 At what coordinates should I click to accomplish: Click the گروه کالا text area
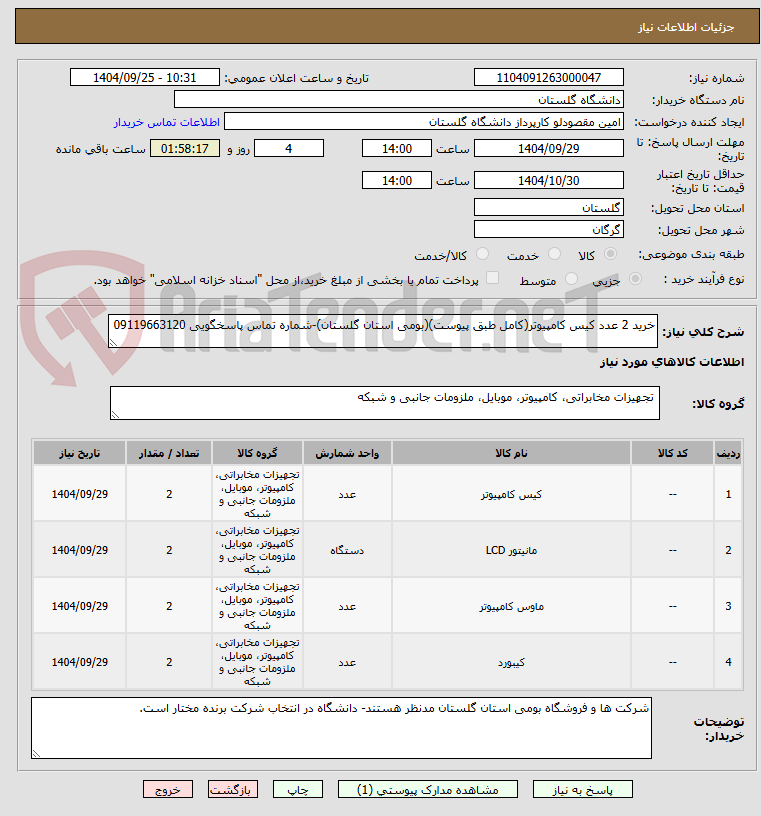pyautogui.click(x=385, y=403)
